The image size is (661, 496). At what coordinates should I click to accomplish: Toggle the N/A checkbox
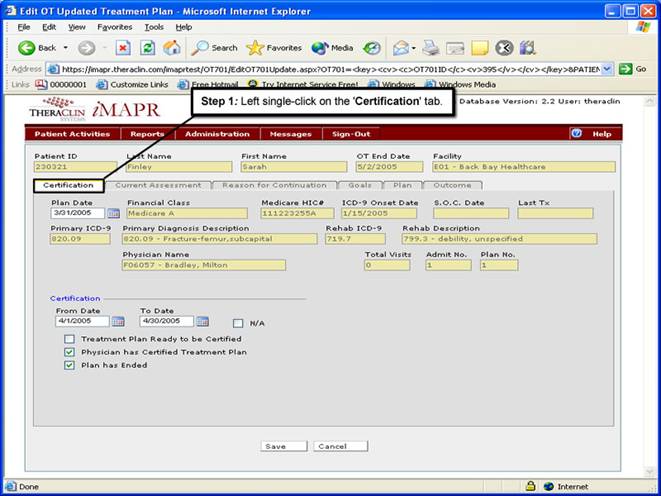tap(237, 323)
